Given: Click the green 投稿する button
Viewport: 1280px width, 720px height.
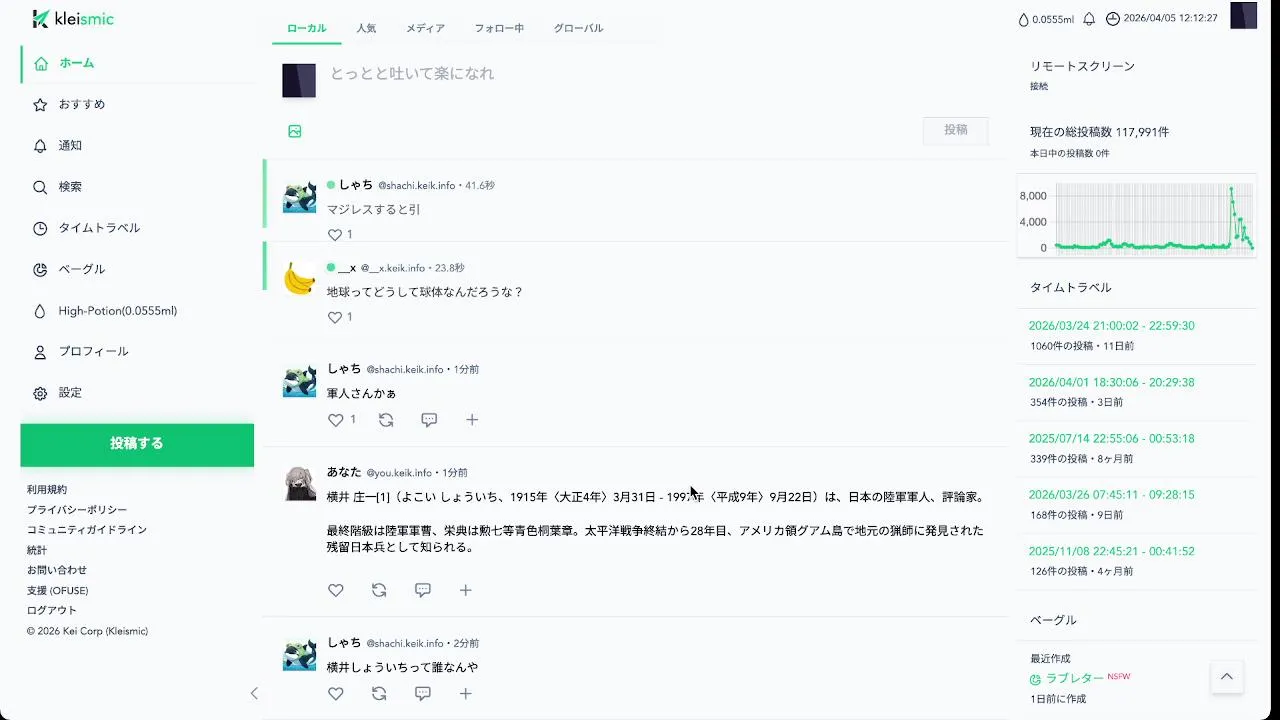Looking at the screenshot, I should 137,444.
